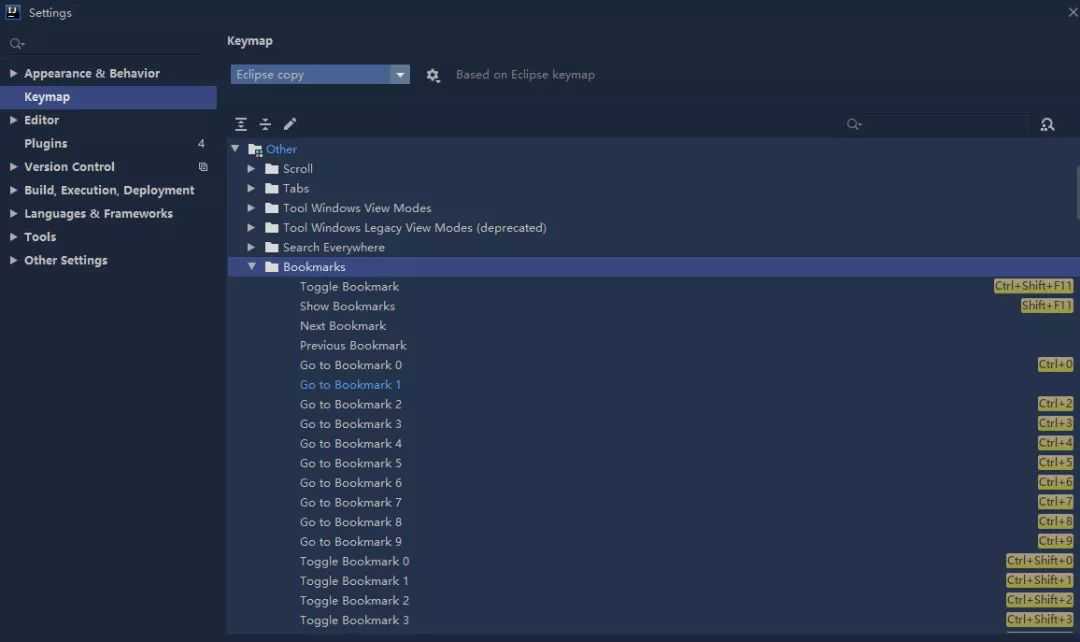Click Find Actions by Shortcut icon
Screen dimensions: 1080x642
(1047, 124)
